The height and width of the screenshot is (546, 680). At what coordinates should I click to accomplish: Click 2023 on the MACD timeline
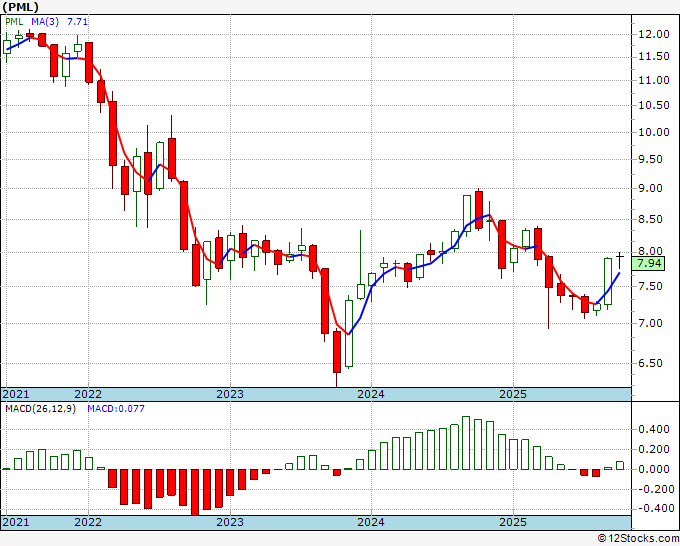[x=230, y=522]
